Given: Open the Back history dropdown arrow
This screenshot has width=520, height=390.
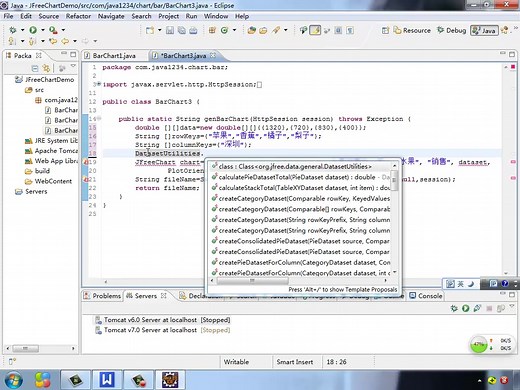Looking at the screenshot, I should (75, 41).
